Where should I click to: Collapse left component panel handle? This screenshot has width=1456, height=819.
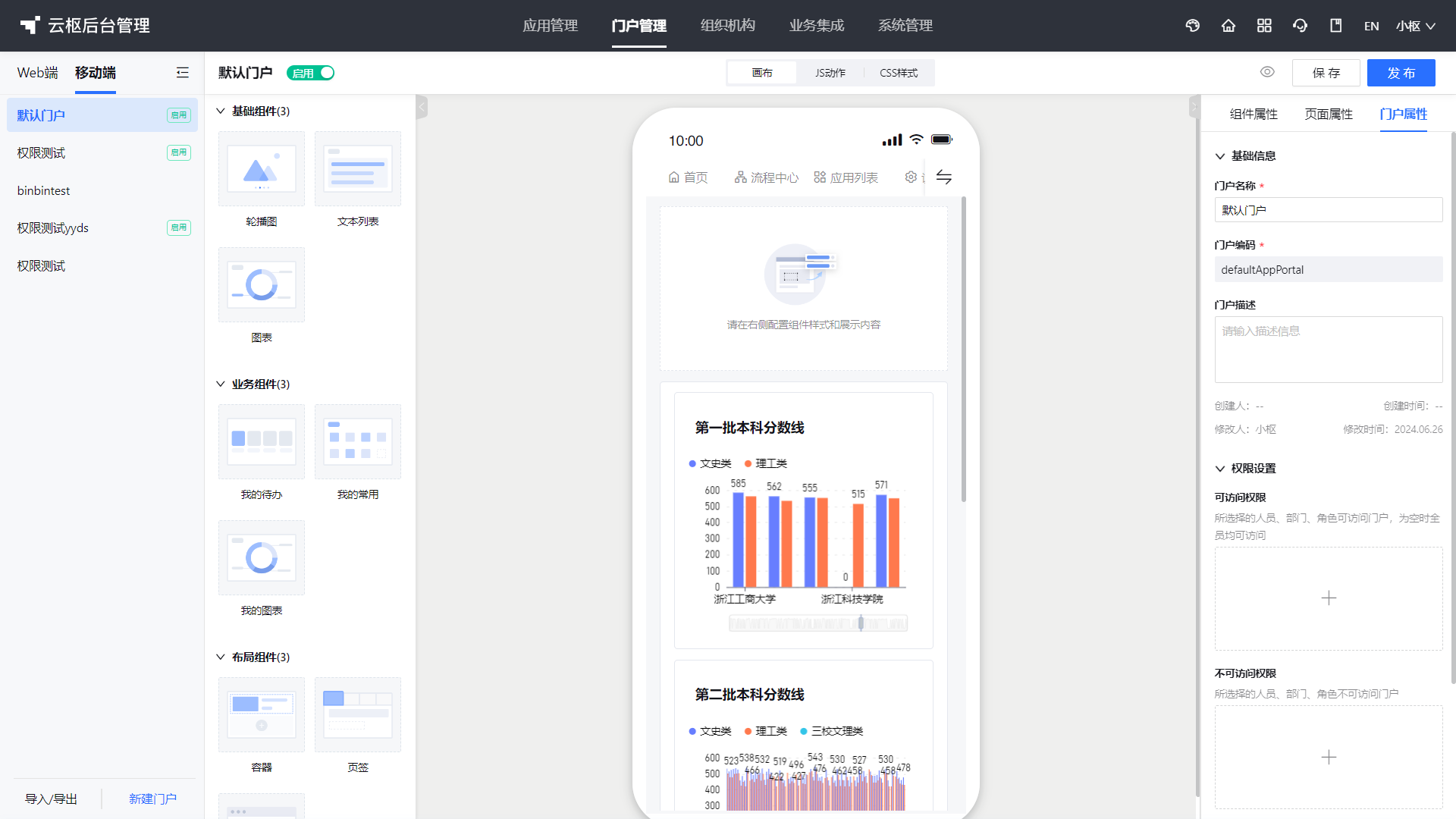[x=422, y=107]
